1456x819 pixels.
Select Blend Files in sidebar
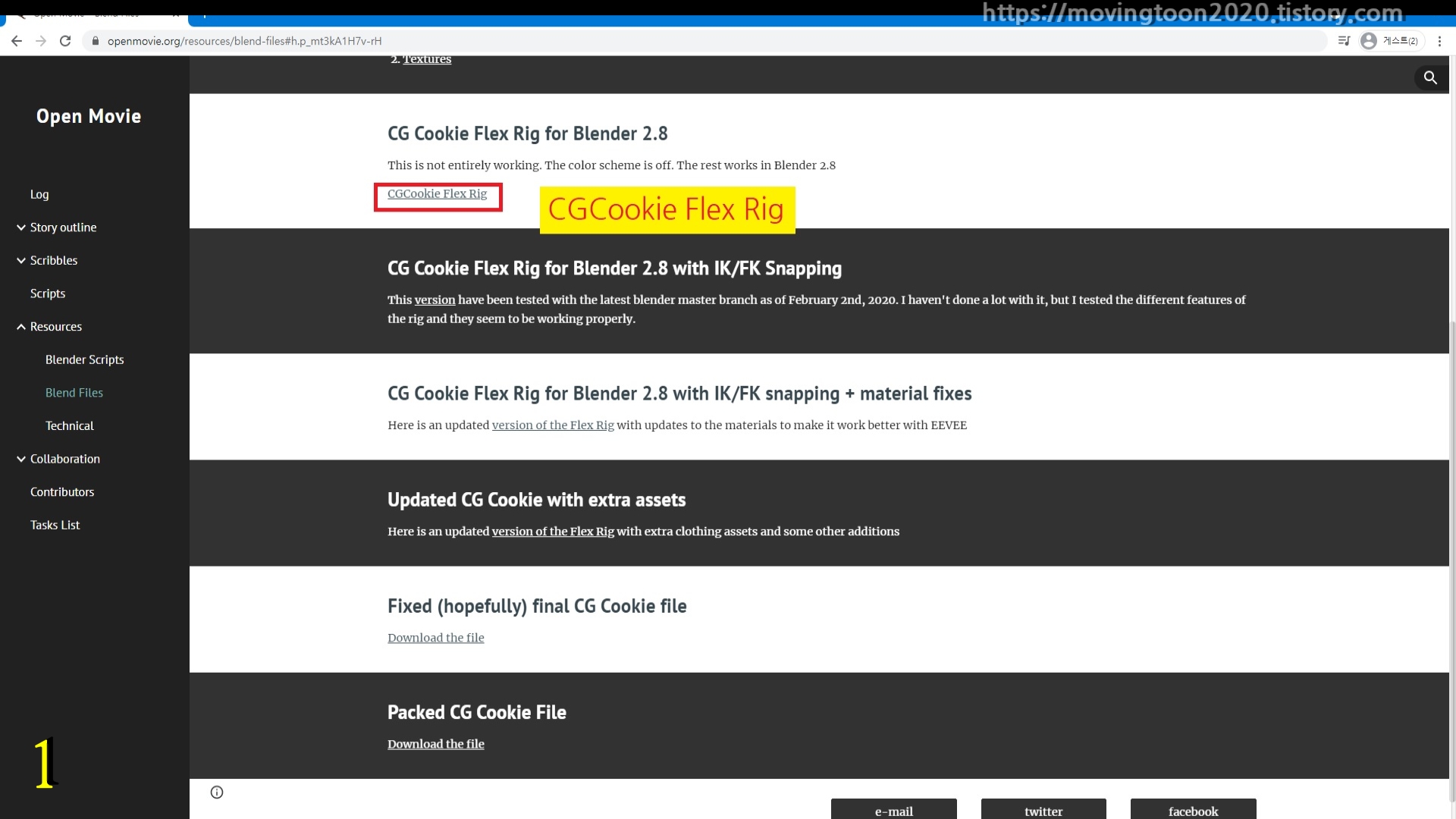[x=74, y=393]
